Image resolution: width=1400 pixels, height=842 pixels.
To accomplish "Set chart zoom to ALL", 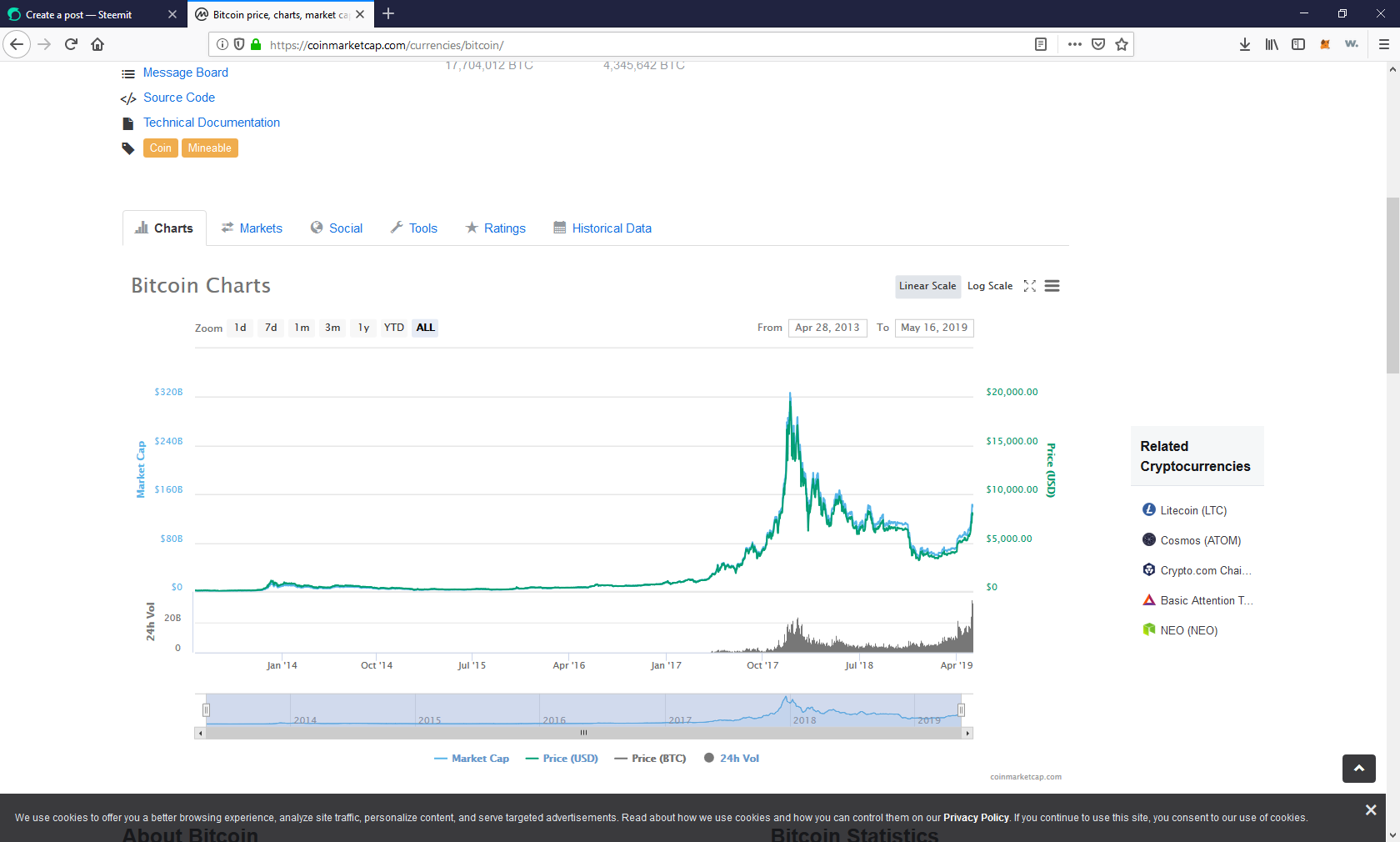I will [x=425, y=328].
